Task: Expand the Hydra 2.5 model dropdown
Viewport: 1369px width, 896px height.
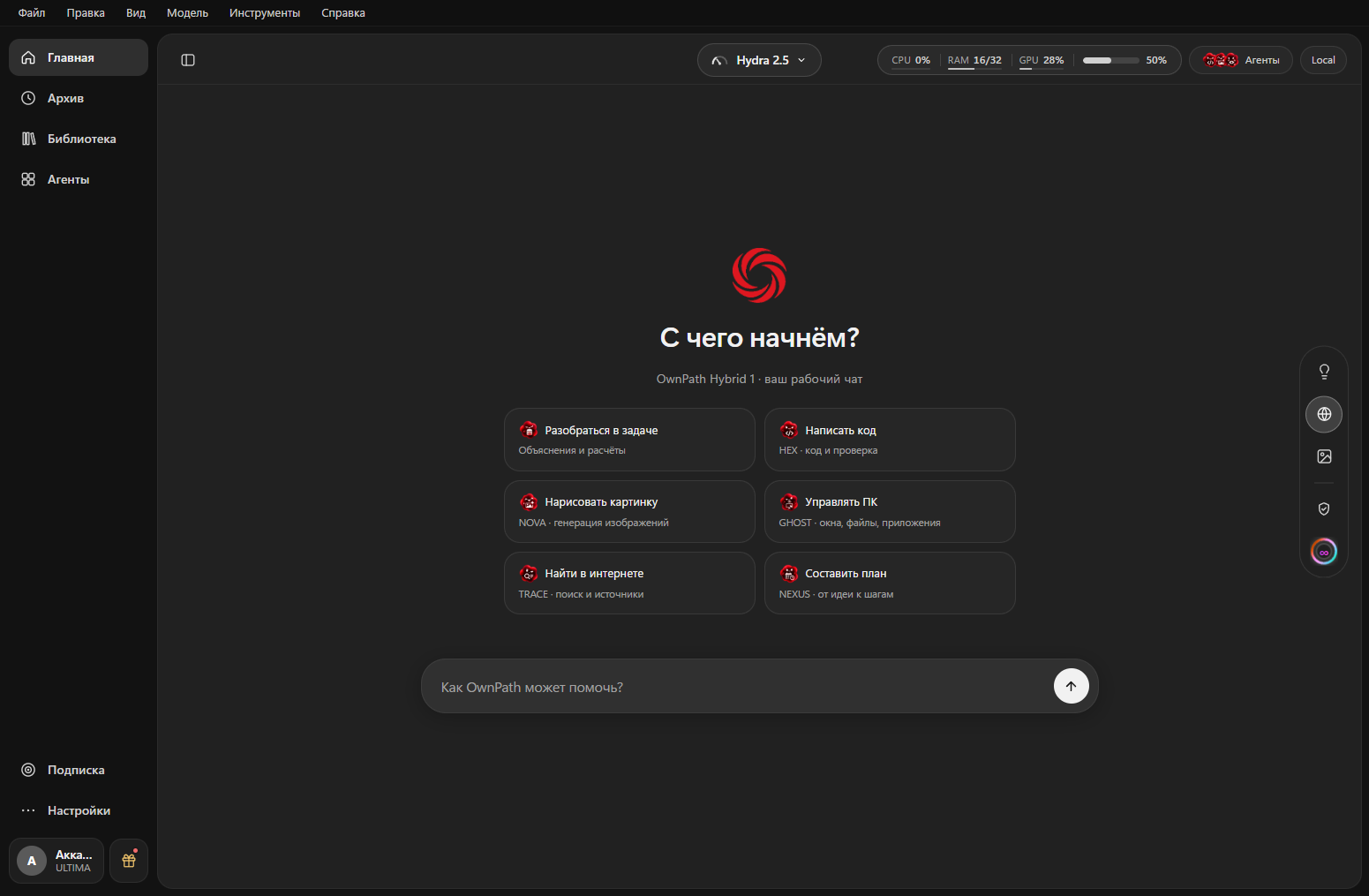Action: (759, 60)
